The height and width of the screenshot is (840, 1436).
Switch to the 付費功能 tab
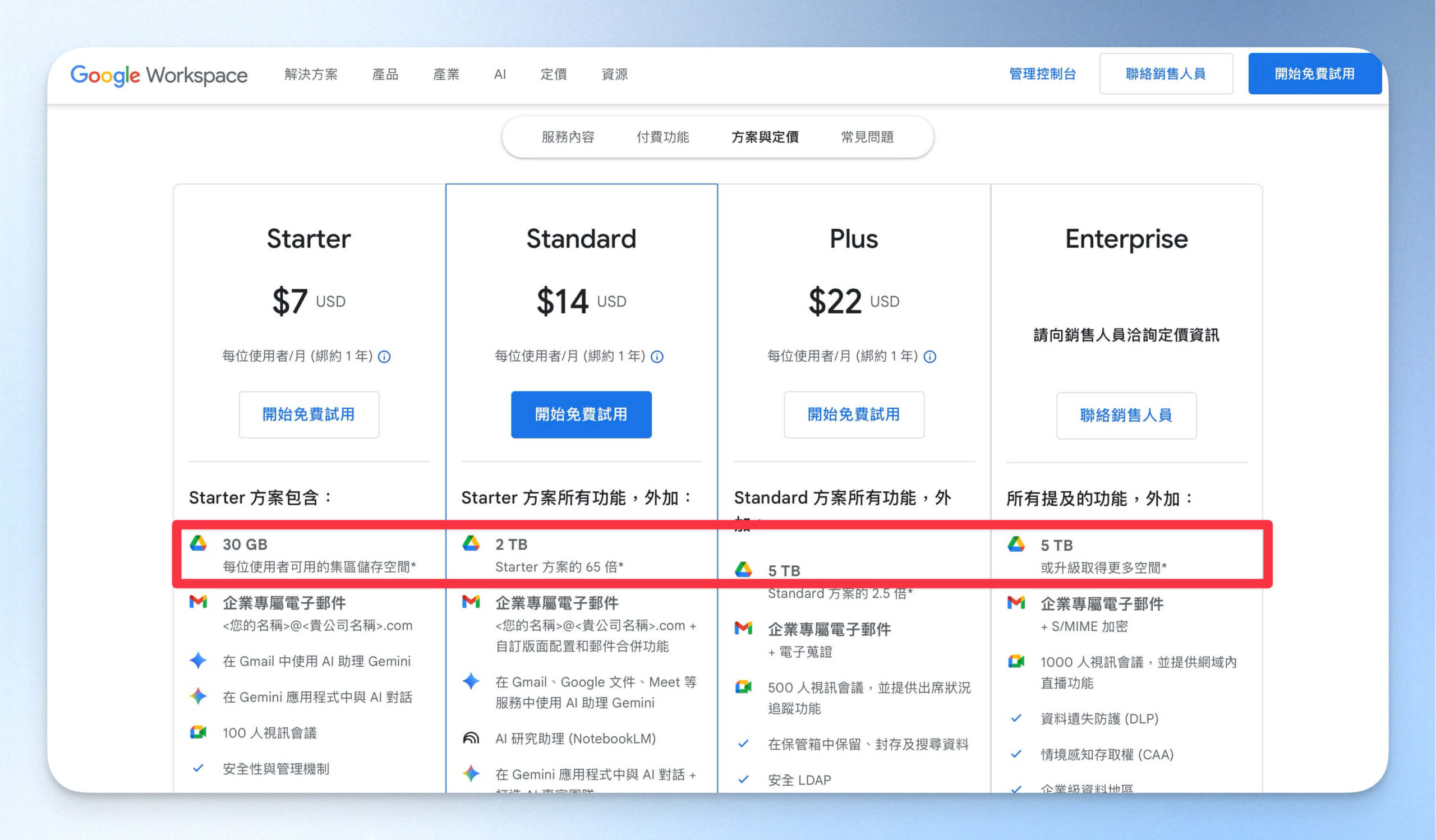(x=662, y=137)
